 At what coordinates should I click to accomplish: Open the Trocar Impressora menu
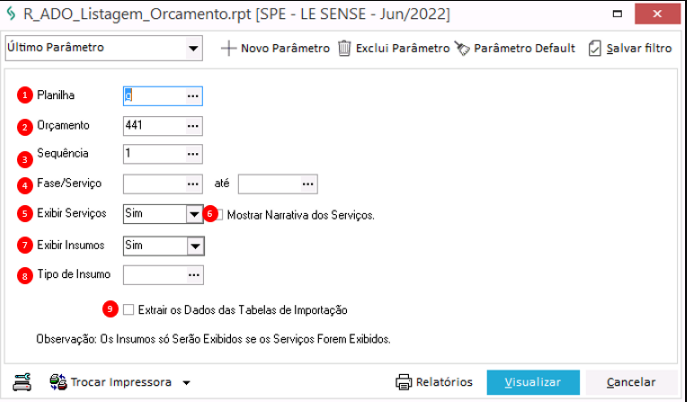[120, 382]
